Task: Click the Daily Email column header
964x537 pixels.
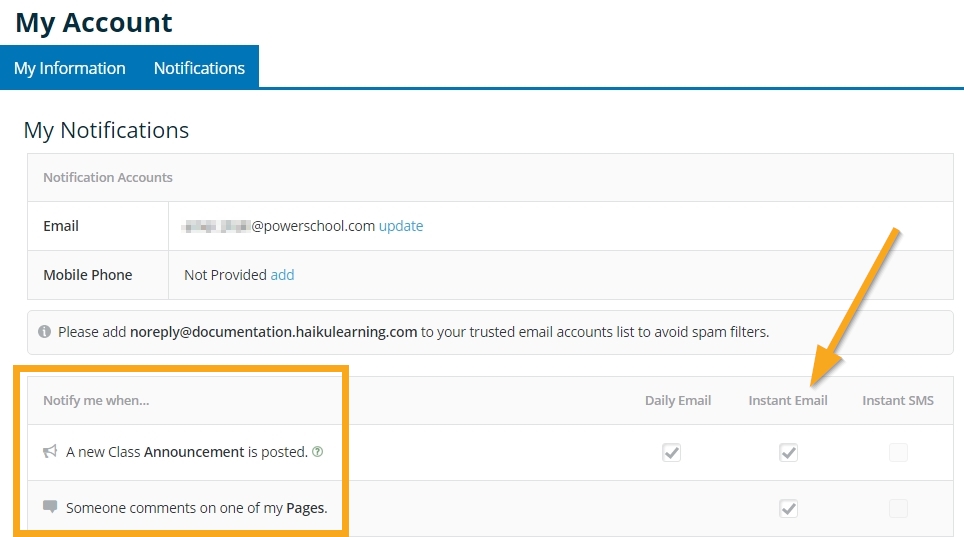Action: (678, 400)
